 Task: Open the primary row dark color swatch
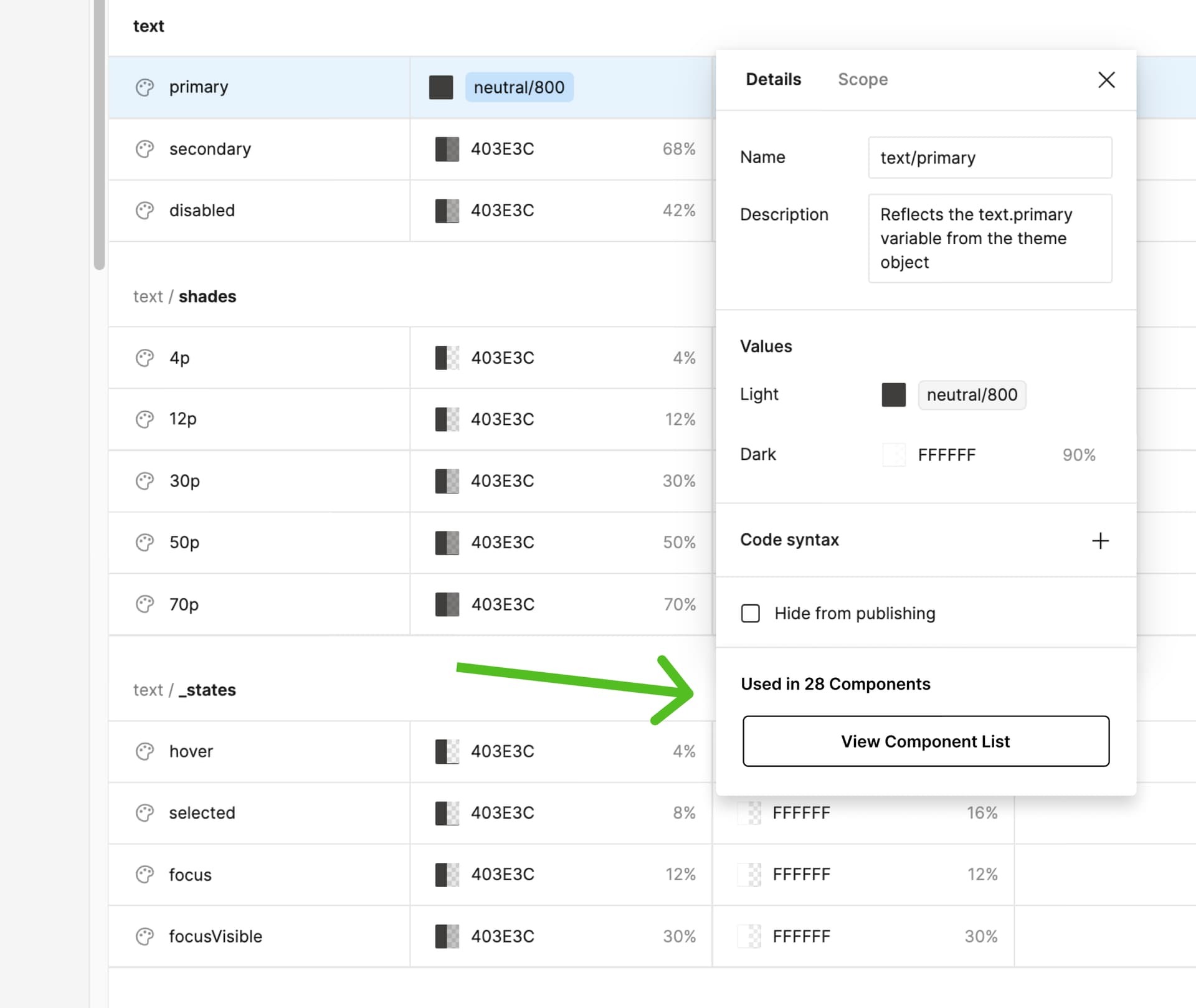tap(441, 87)
